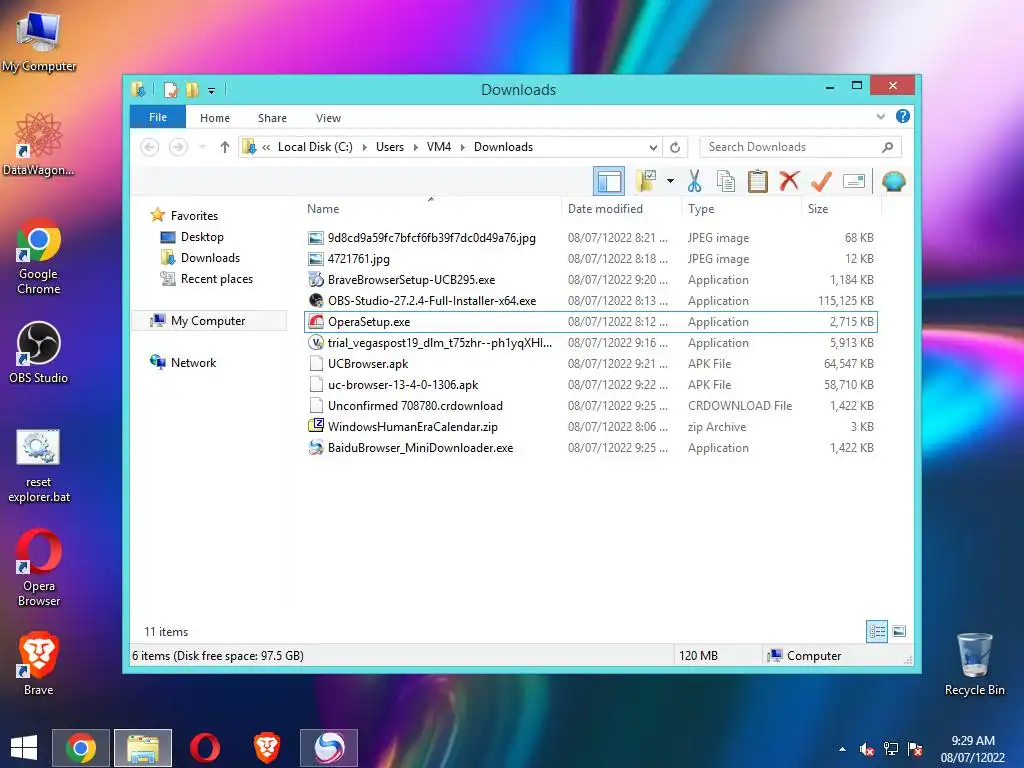Open Brave from the taskbar
Screen dimensions: 1024x768
[266, 748]
